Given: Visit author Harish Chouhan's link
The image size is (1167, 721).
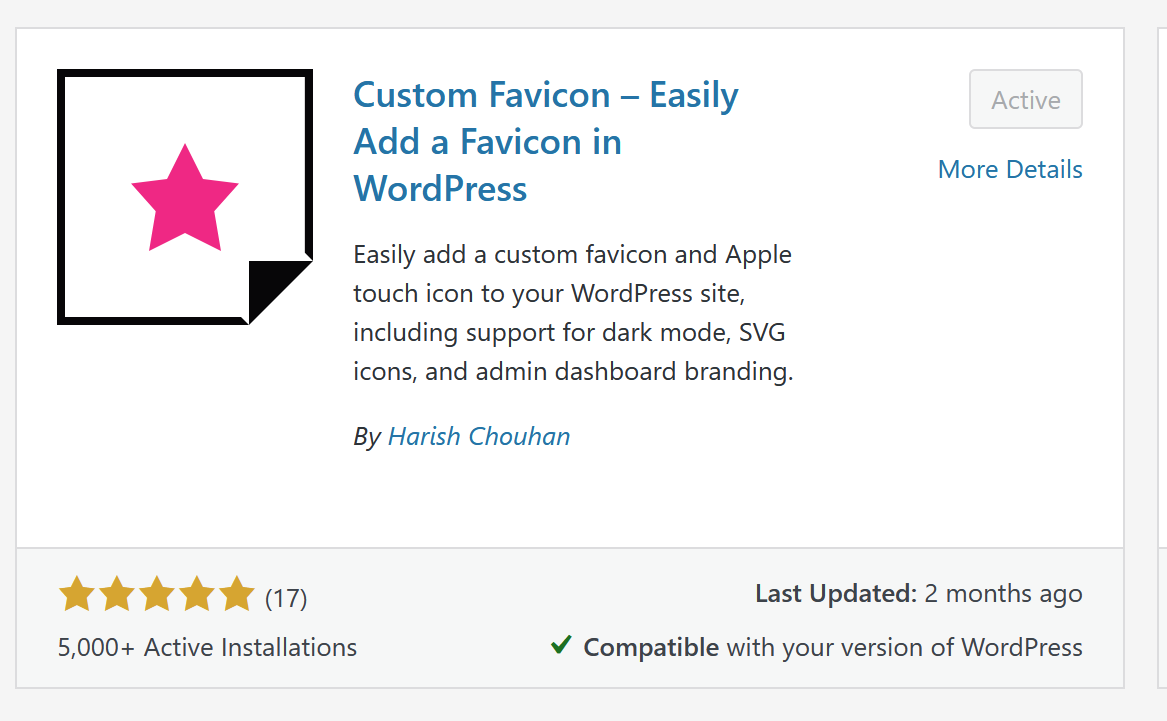Looking at the screenshot, I should pyautogui.click(x=479, y=437).
